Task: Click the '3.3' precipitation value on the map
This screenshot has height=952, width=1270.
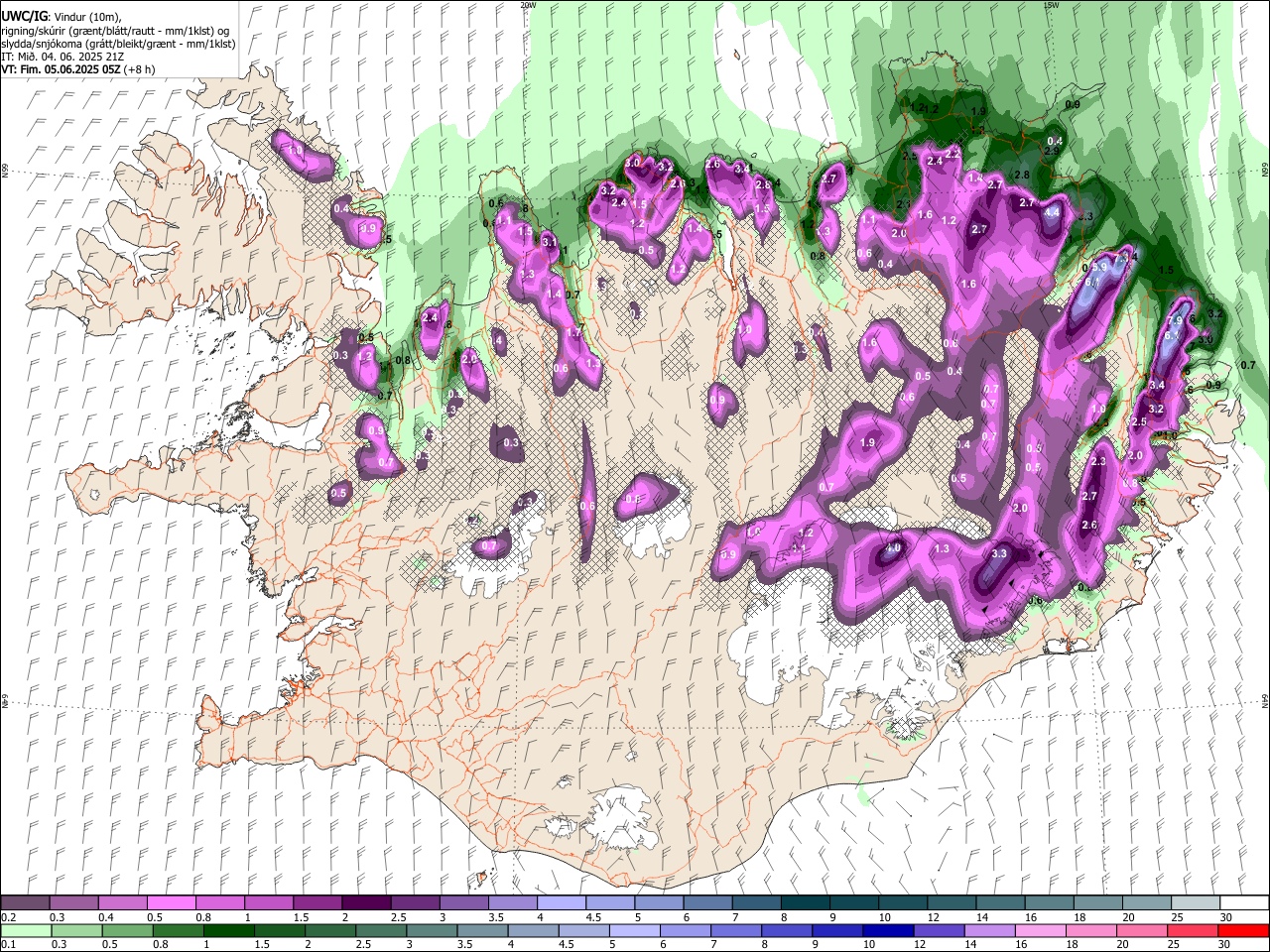Action: 999,553
